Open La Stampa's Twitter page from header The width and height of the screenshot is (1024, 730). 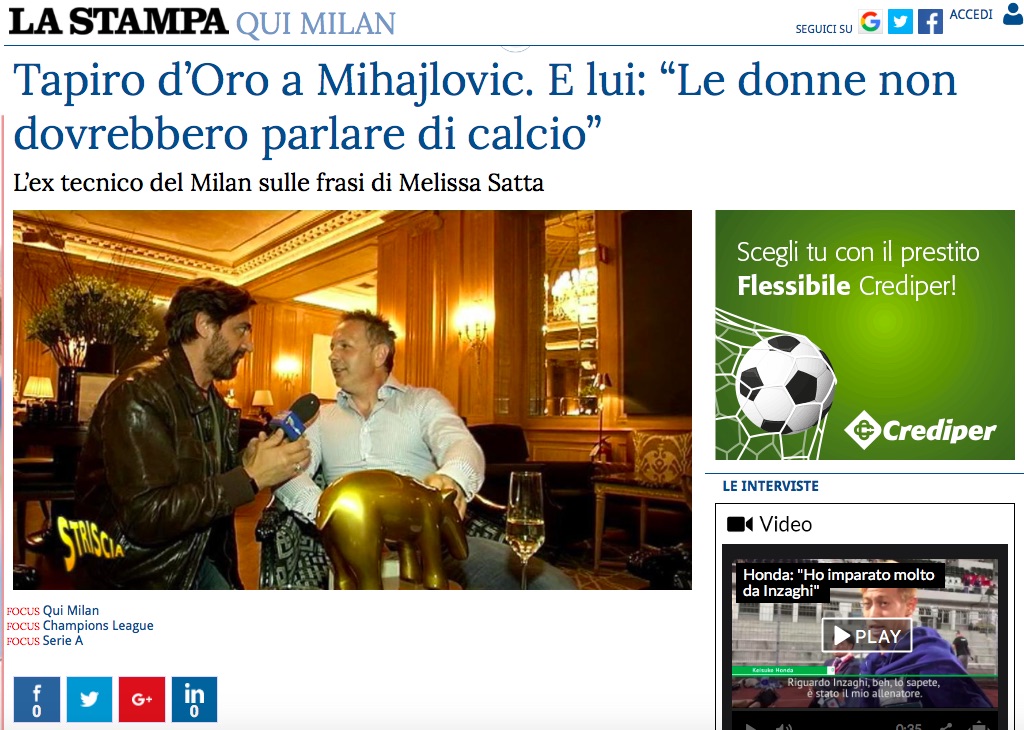click(x=900, y=22)
